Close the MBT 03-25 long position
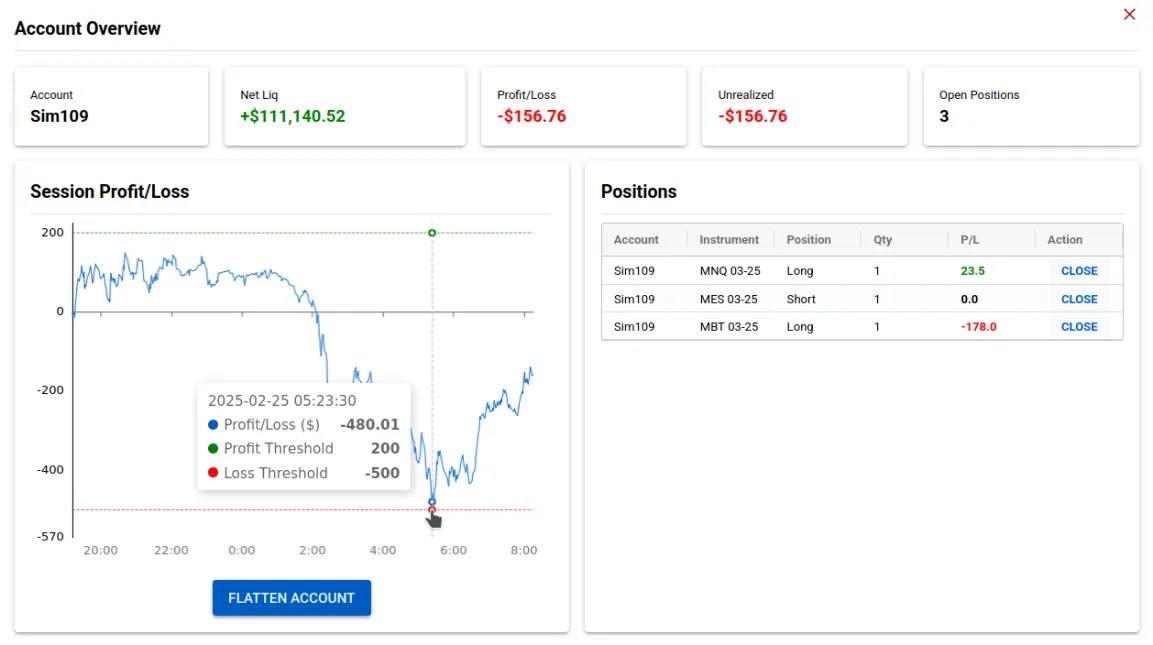 pyautogui.click(x=1079, y=326)
